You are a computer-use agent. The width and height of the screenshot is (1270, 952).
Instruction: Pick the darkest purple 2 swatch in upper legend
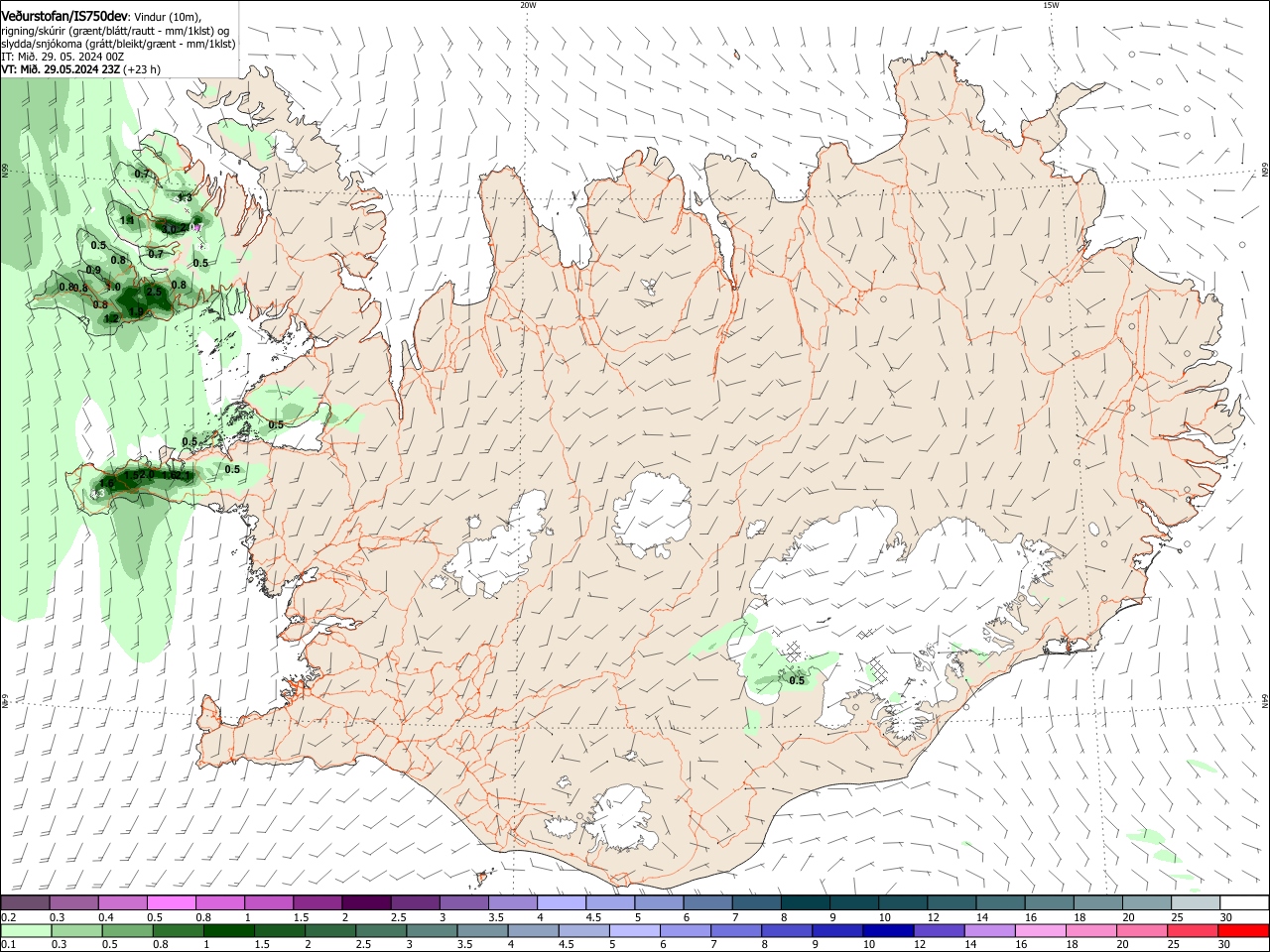365,902
